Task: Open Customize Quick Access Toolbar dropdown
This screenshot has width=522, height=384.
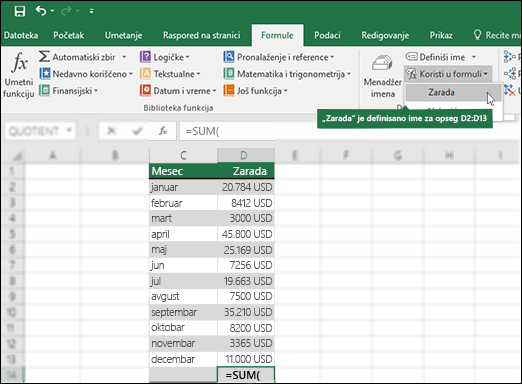Action: point(91,11)
